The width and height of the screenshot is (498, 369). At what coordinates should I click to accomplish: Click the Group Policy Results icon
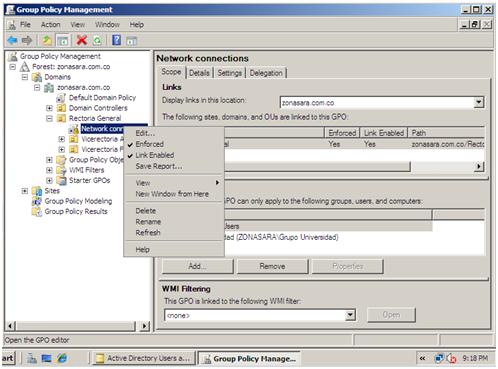pos(37,211)
